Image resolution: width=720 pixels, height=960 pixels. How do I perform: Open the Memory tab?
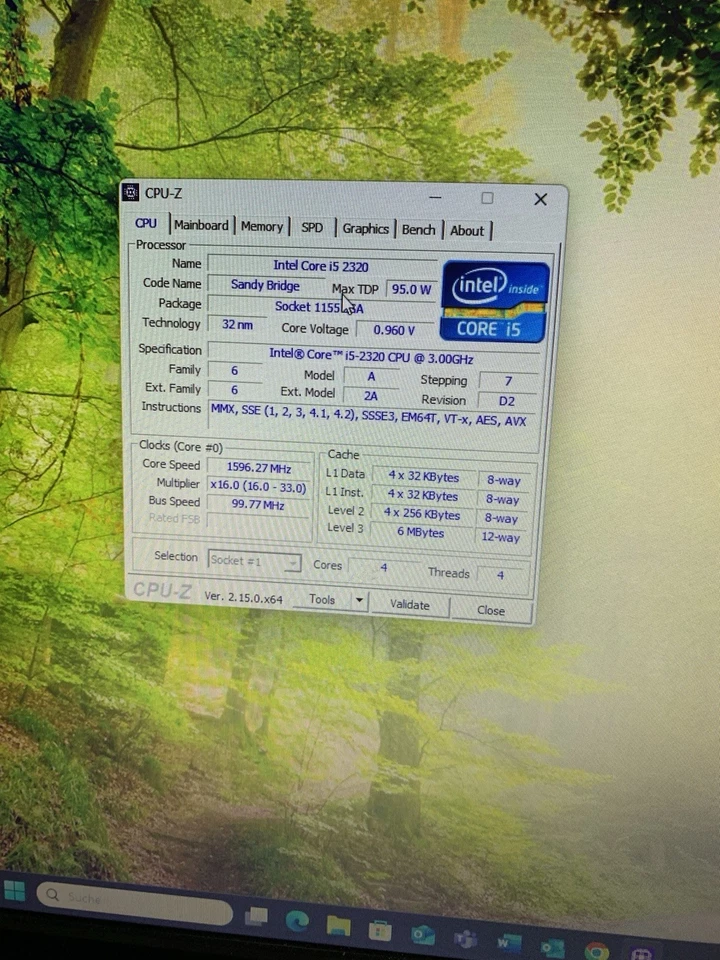click(261, 227)
